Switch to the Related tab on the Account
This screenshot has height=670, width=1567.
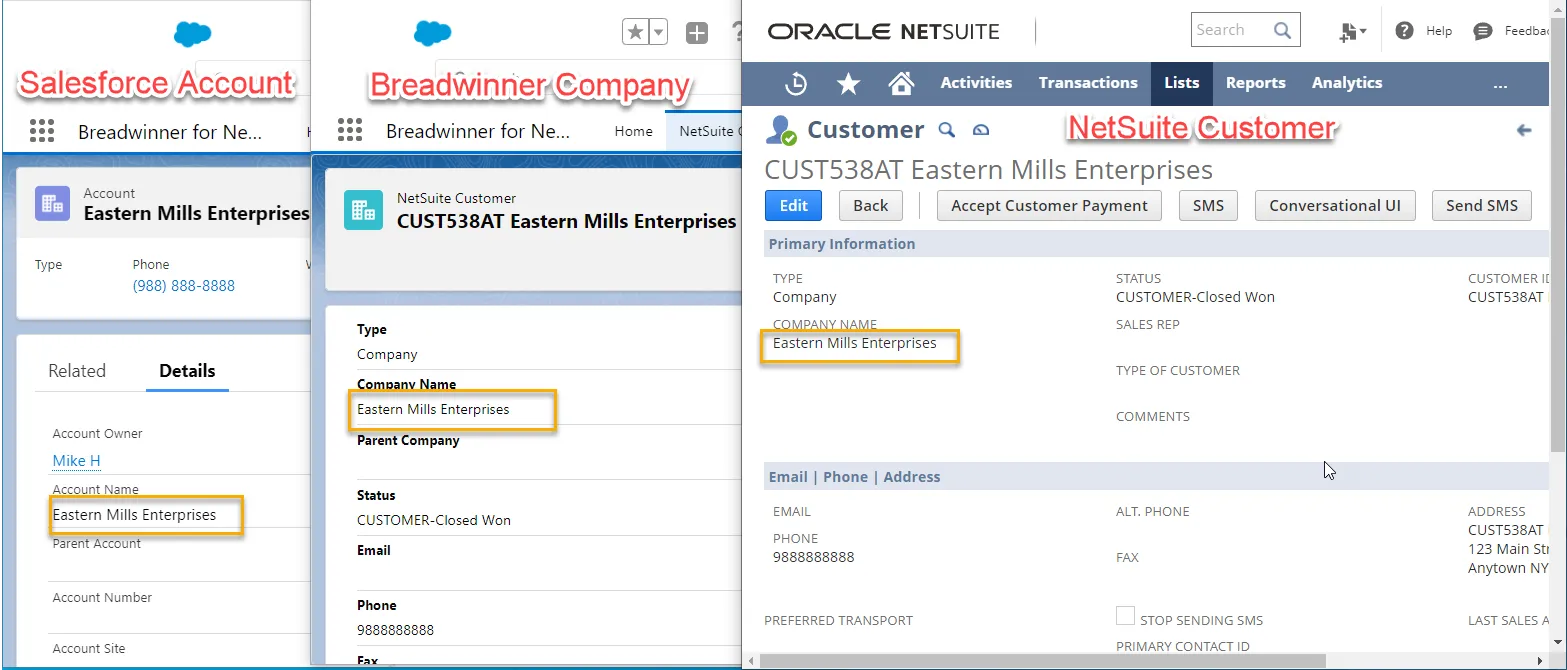[77, 371]
